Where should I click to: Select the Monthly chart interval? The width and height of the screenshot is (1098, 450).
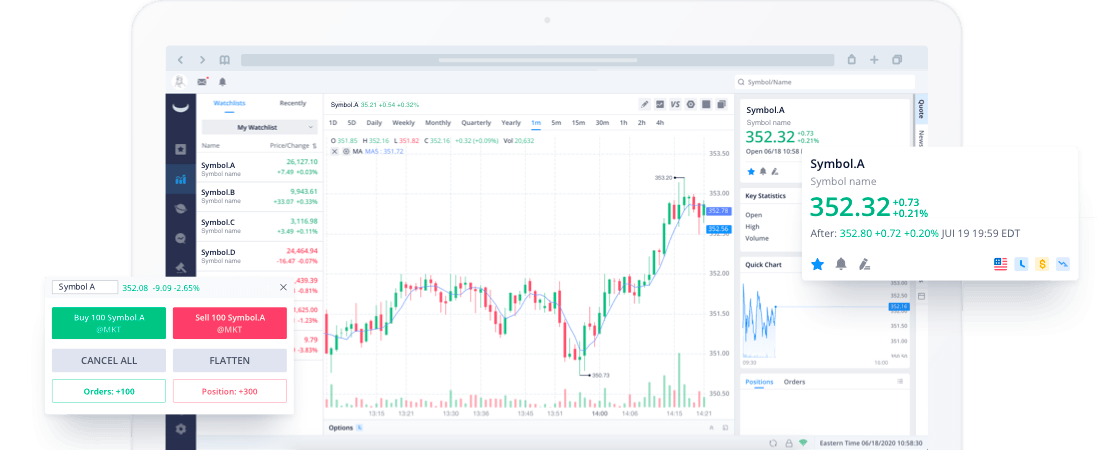tap(438, 122)
